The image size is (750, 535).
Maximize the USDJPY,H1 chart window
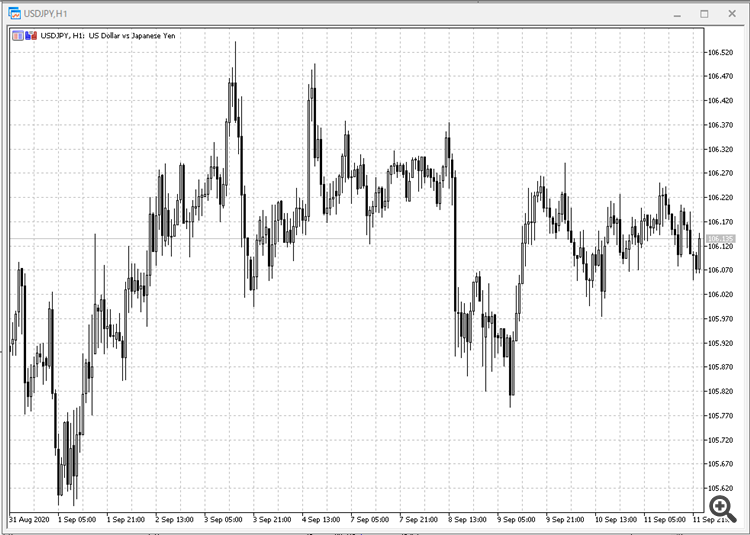[704, 14]
